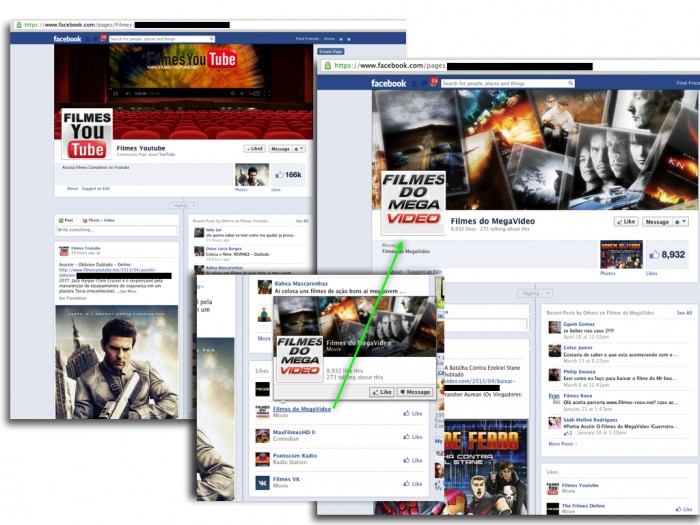The width and height of the screenshot is (700, 525).
Task: Click Find Friends in Filmes Youtube top bar
Action: point(308,39)
